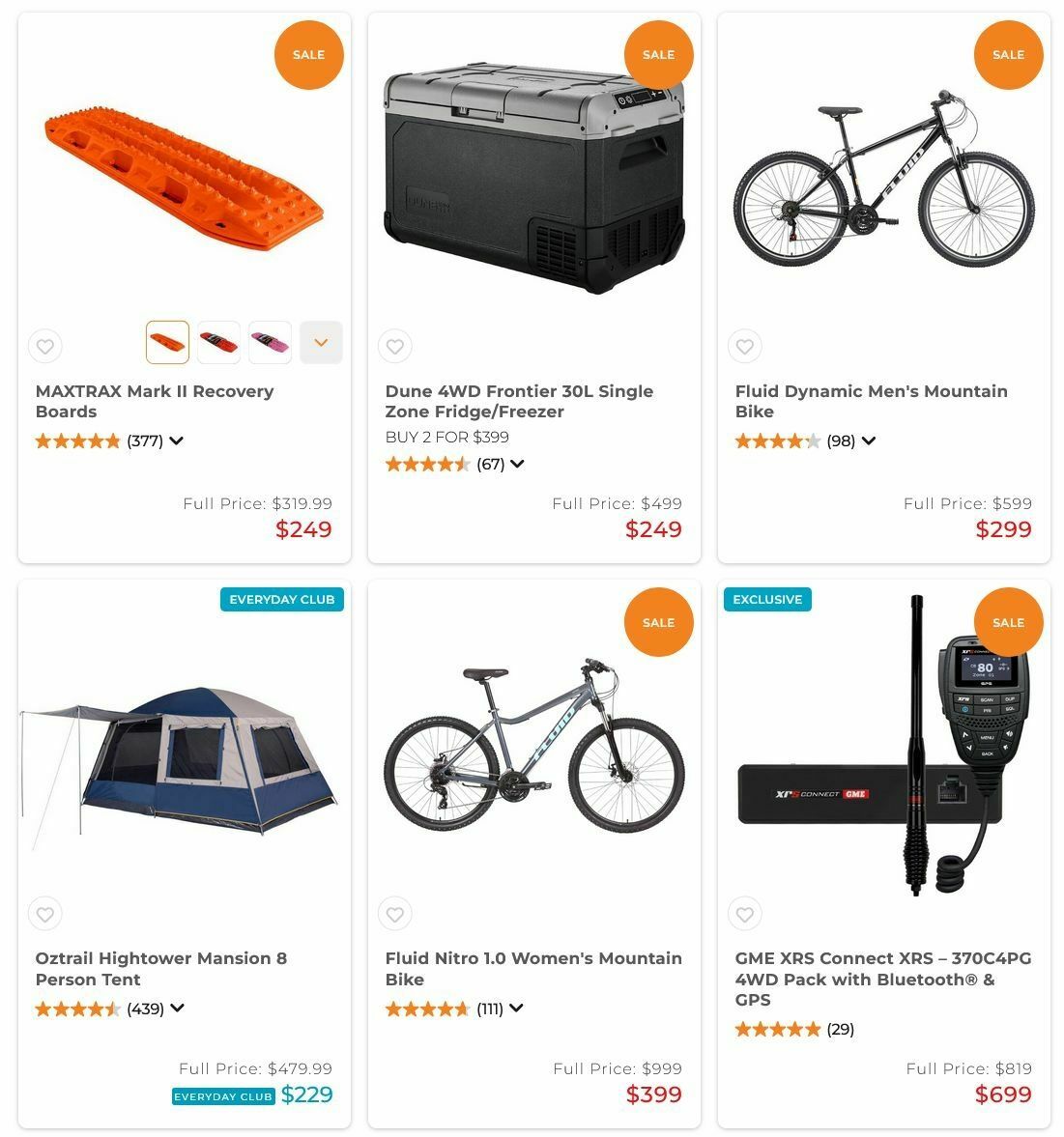Select the orange MAXTRAX color swatch

(x=167, y=342)
